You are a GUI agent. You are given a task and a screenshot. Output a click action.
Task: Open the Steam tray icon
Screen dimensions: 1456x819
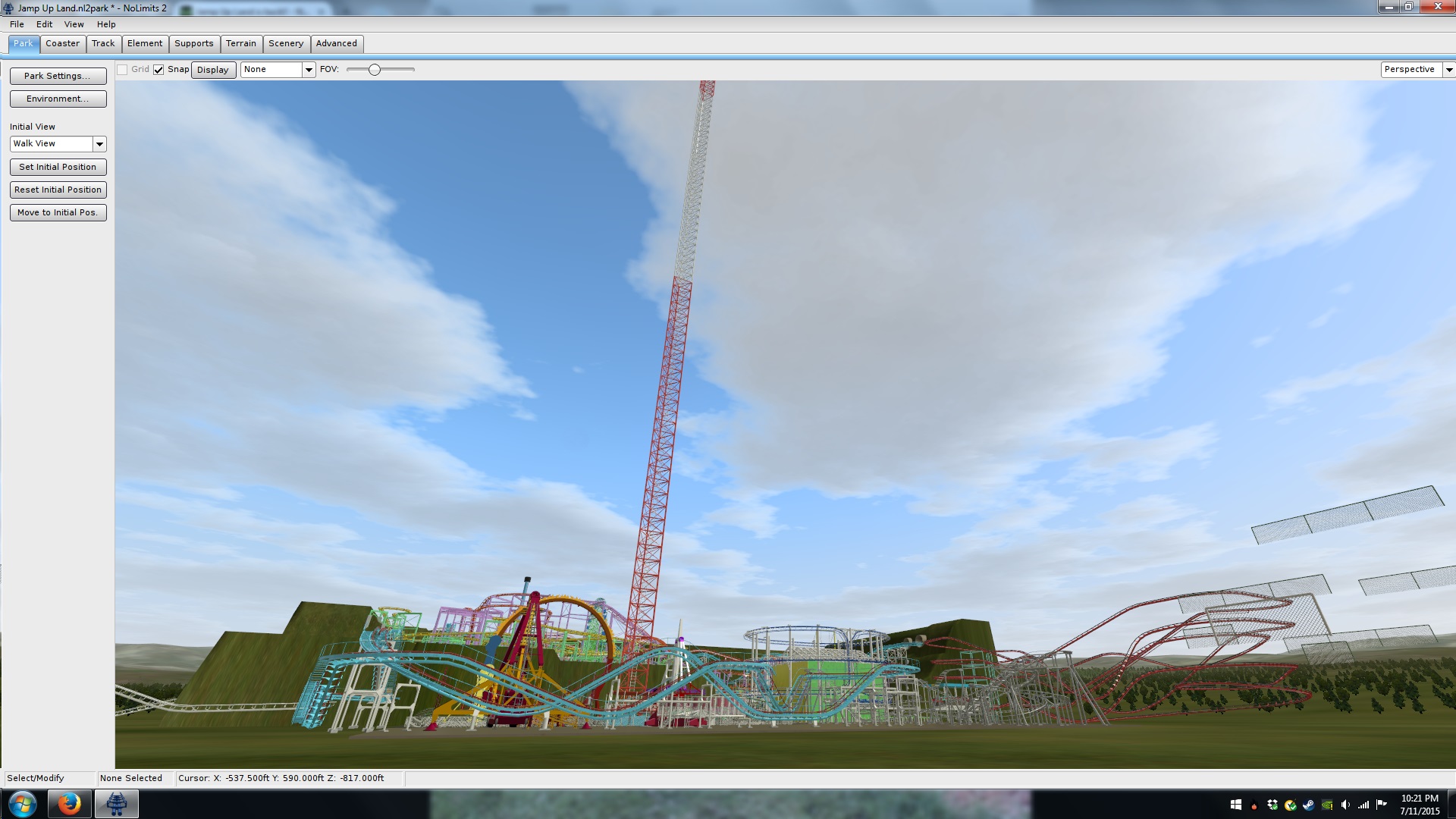click(x=1308, y=805)
